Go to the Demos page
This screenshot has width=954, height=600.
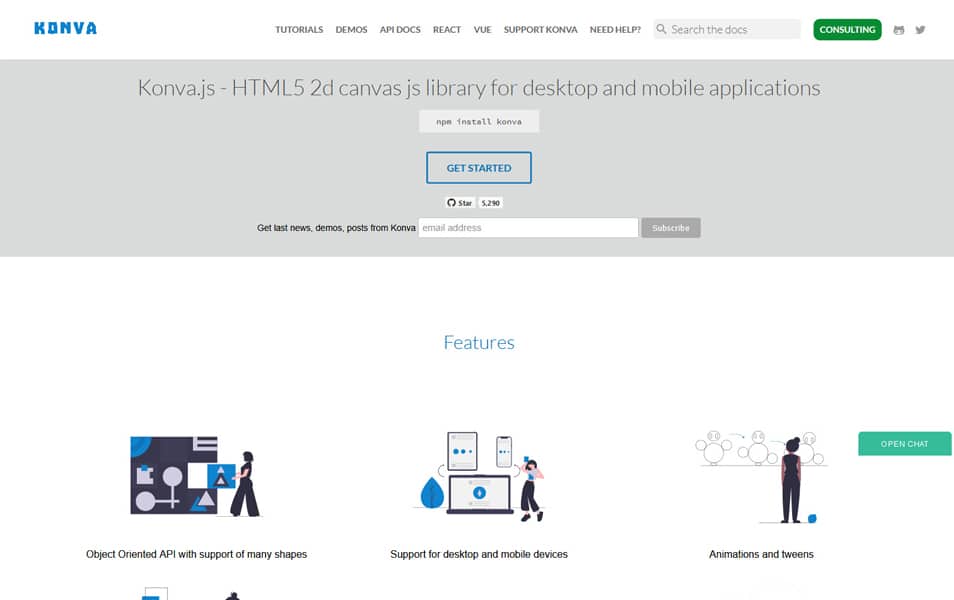(x=351, y=29)
